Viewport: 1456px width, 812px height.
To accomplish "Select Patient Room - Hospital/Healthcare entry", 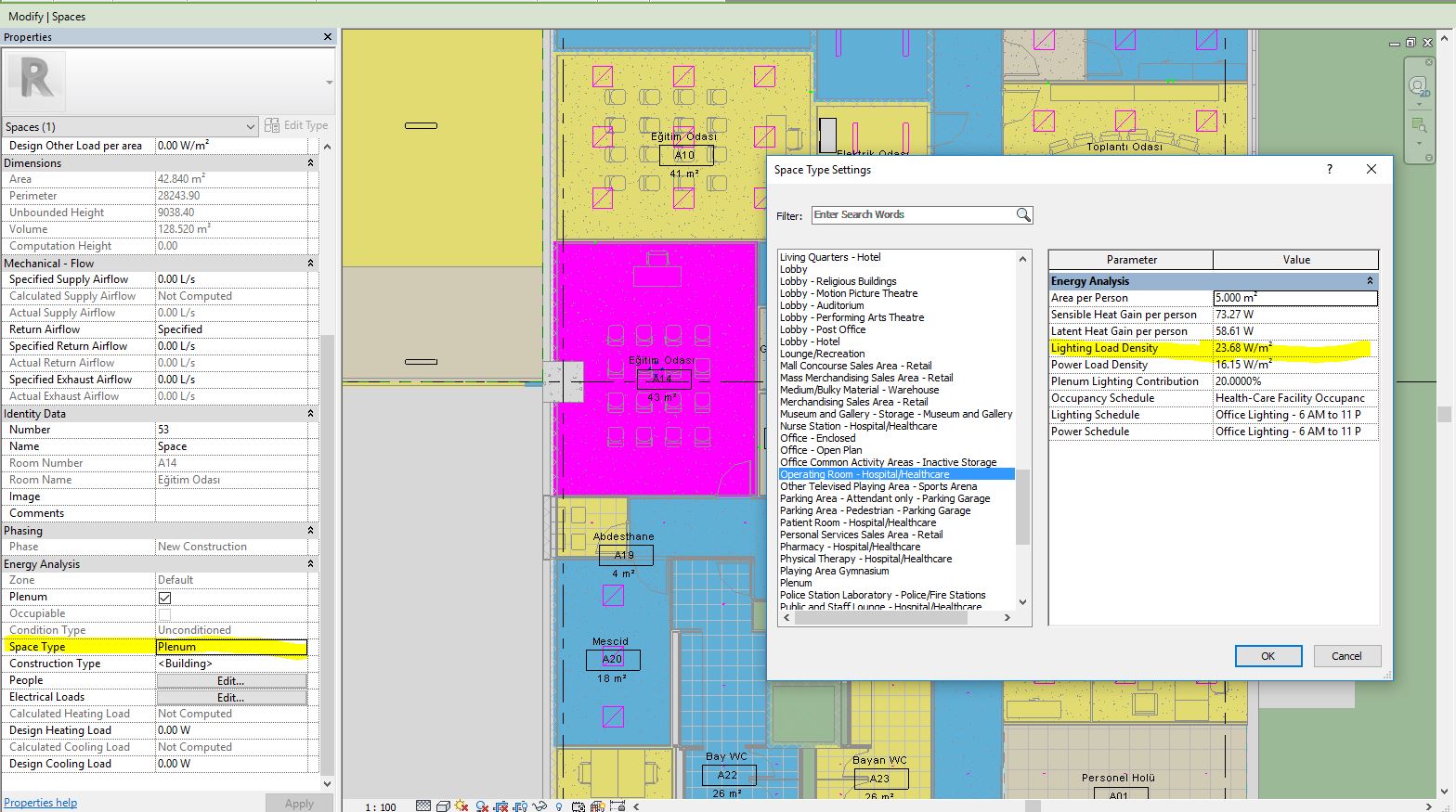I will coord(858,522).
